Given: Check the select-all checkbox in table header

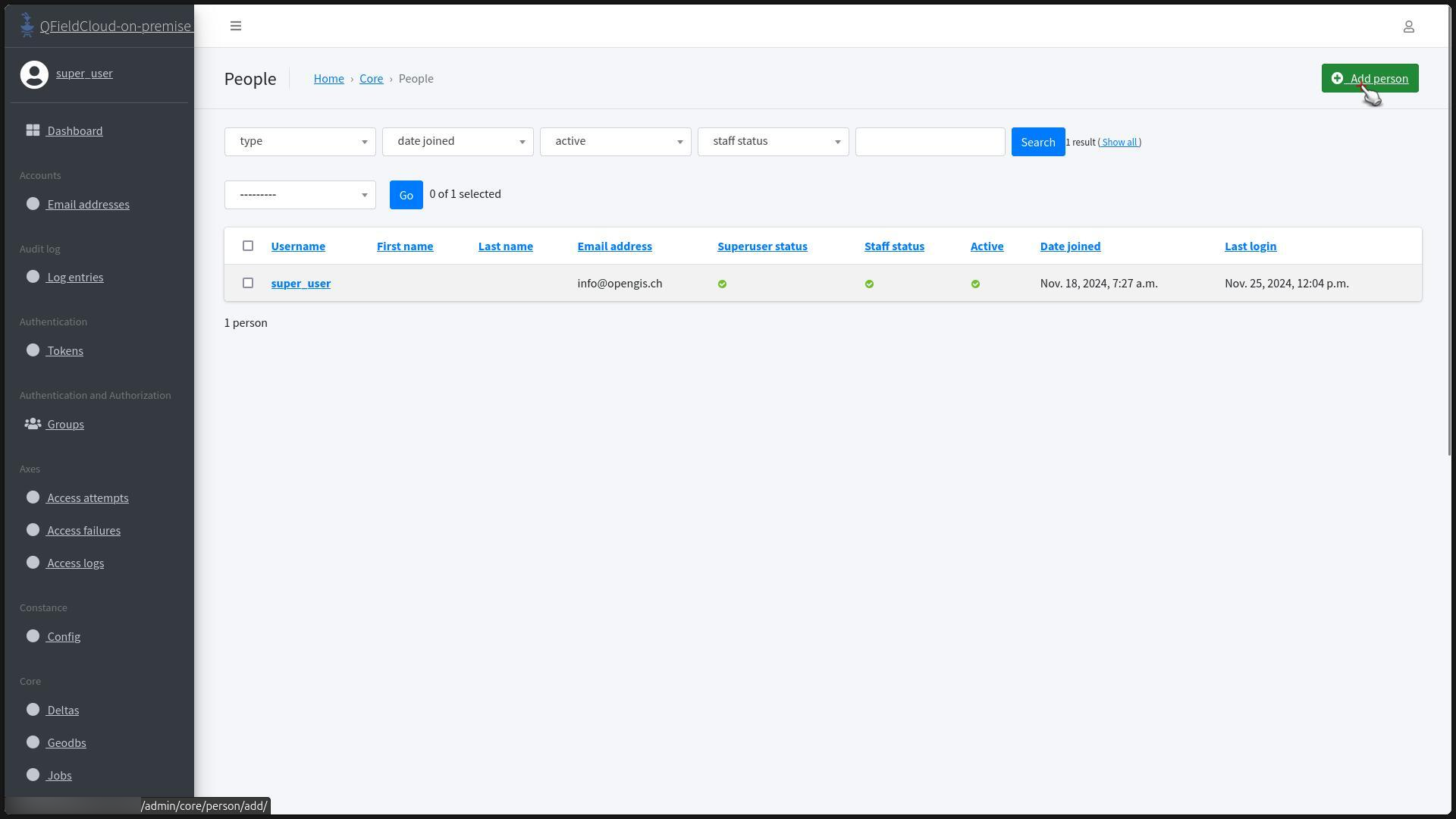Looking at the screenshot, I should [248, 246].
